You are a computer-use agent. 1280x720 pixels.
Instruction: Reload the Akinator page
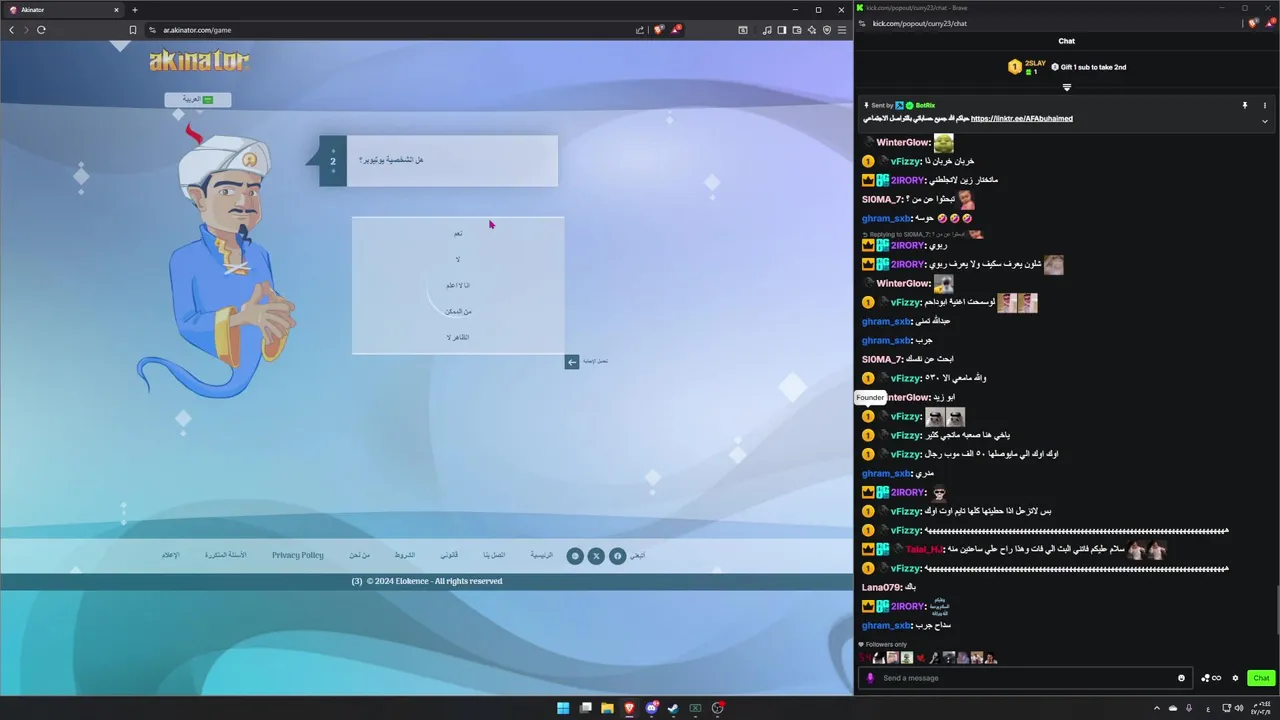pyautogui.click(x=41, y=30)
